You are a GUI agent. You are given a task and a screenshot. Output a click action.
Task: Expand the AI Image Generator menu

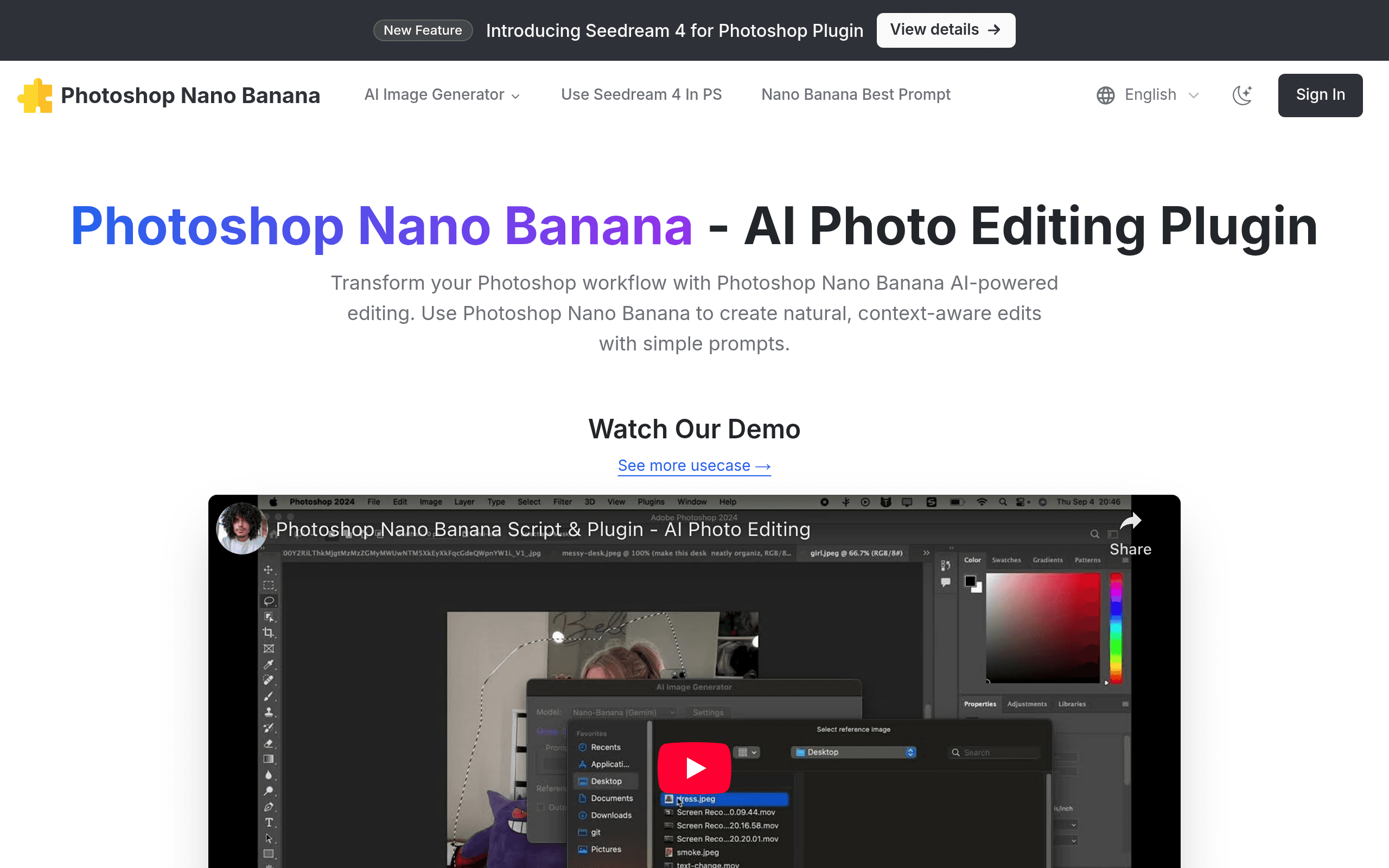[x=442, y=95]
